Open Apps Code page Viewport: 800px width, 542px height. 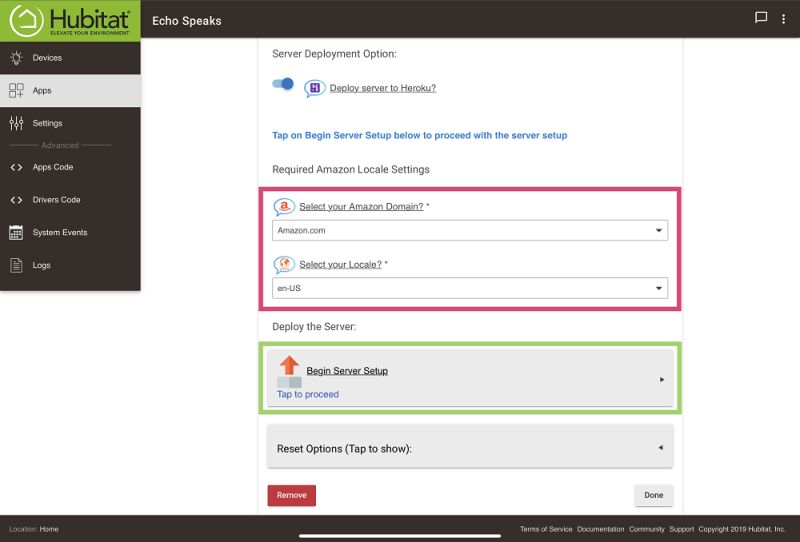70,167
